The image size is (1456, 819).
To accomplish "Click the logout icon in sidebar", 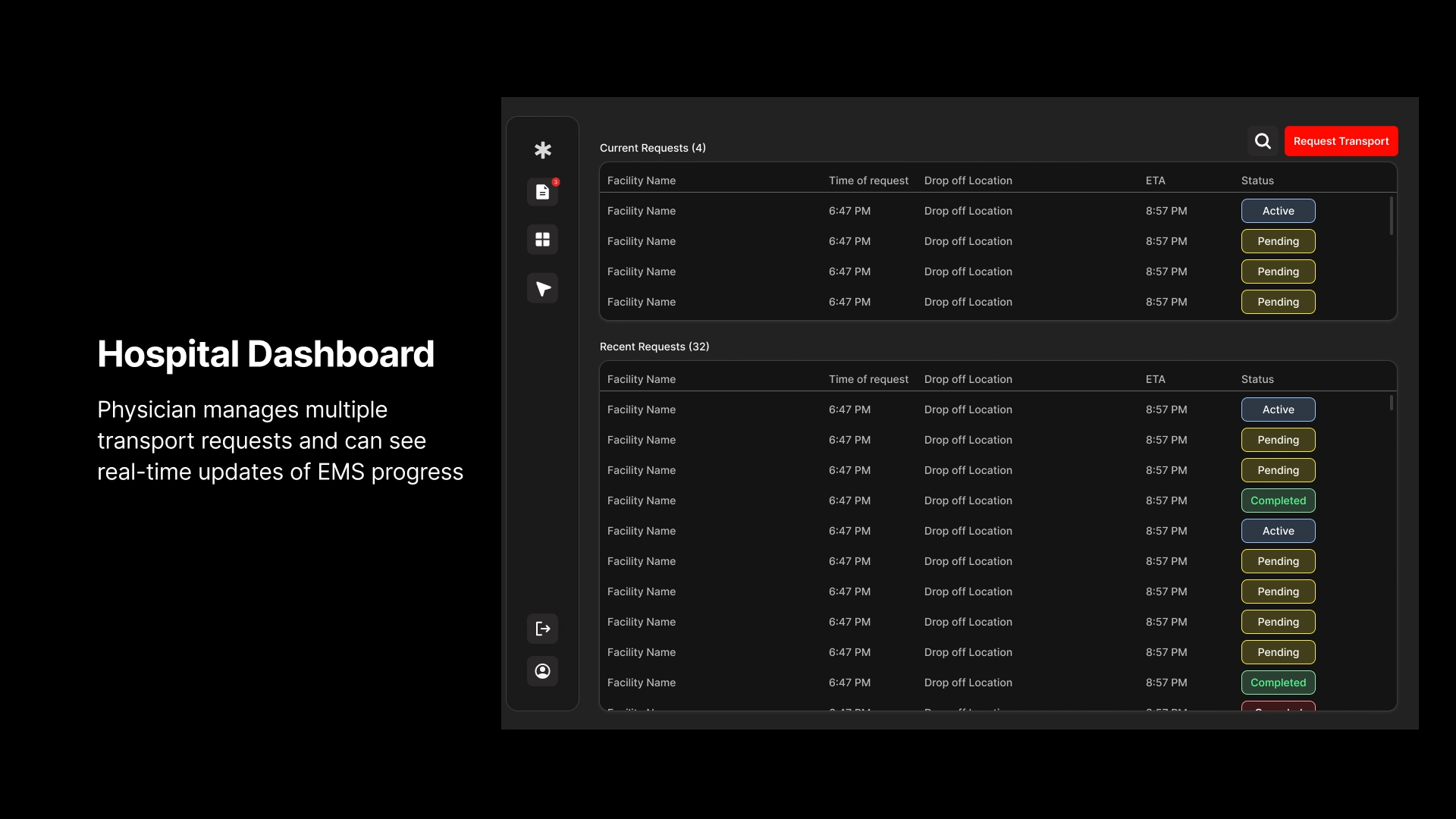I will [542, 629].
